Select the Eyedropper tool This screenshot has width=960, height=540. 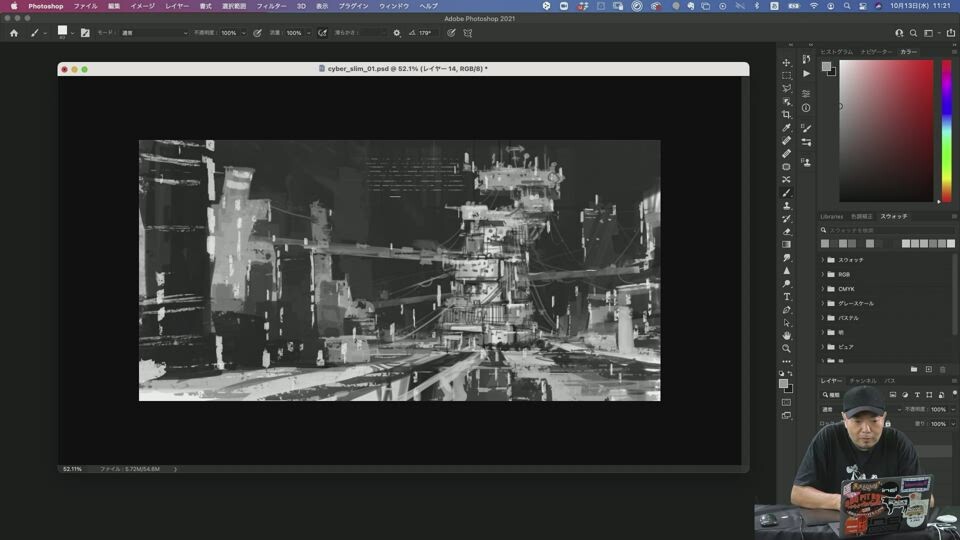[x=787, y=128]
